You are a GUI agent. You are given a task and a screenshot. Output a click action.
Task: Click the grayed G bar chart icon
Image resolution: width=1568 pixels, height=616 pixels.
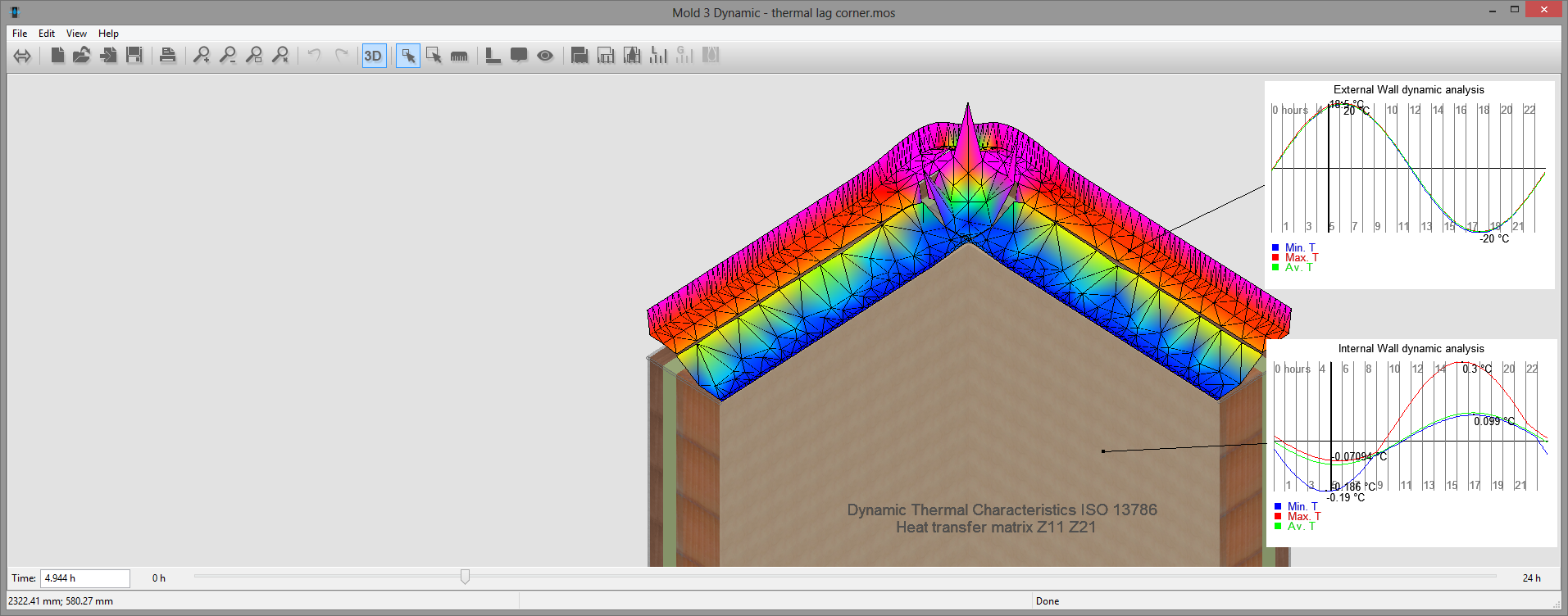[684, 56]
